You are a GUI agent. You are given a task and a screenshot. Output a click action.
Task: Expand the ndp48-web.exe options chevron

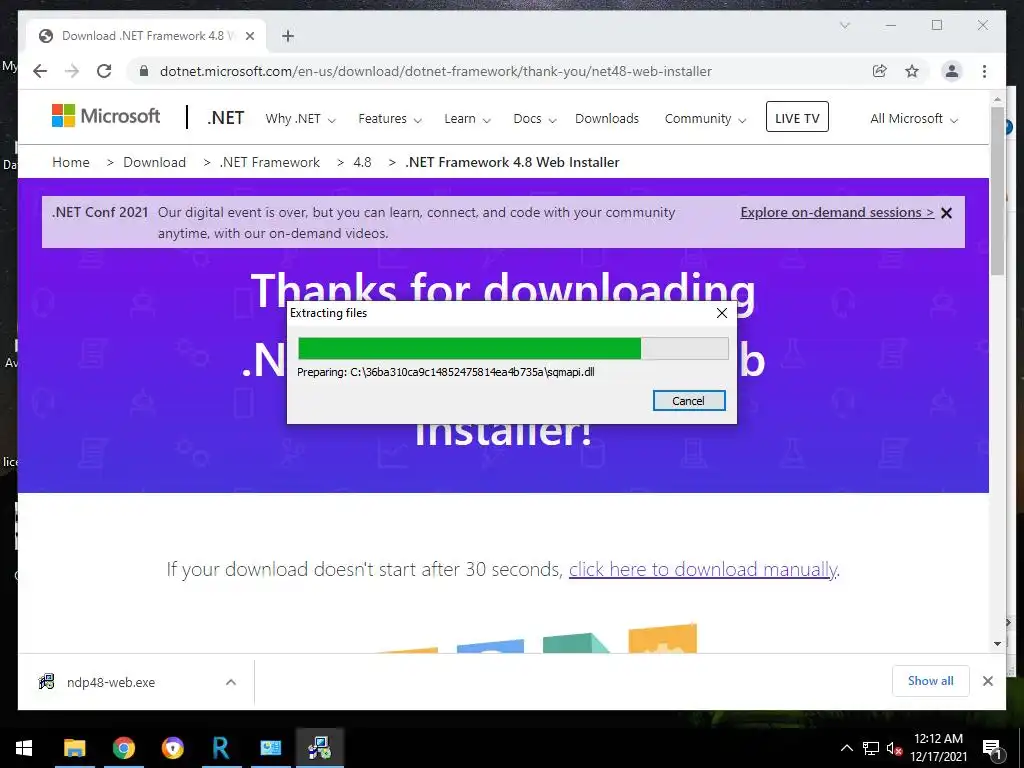[x=231, y=682]
